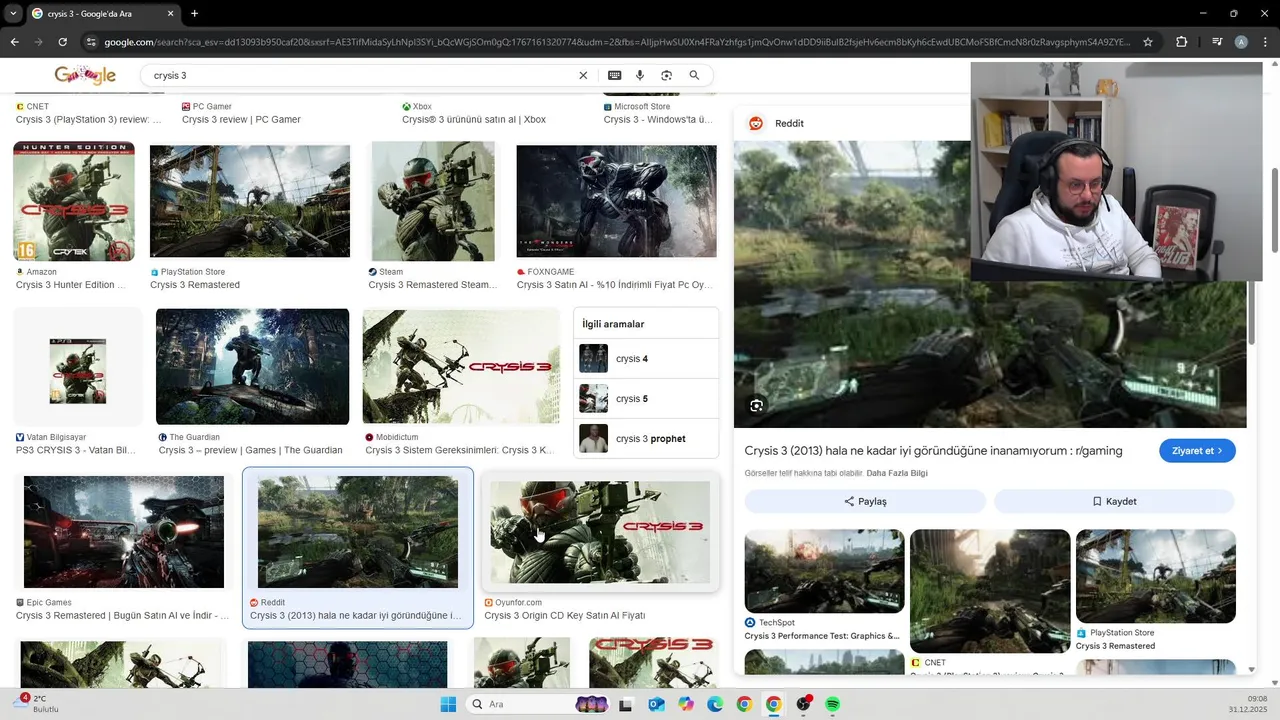Go back to the previous page
This screenshot has width=1280, height=720.
click(x=14, y=42)
